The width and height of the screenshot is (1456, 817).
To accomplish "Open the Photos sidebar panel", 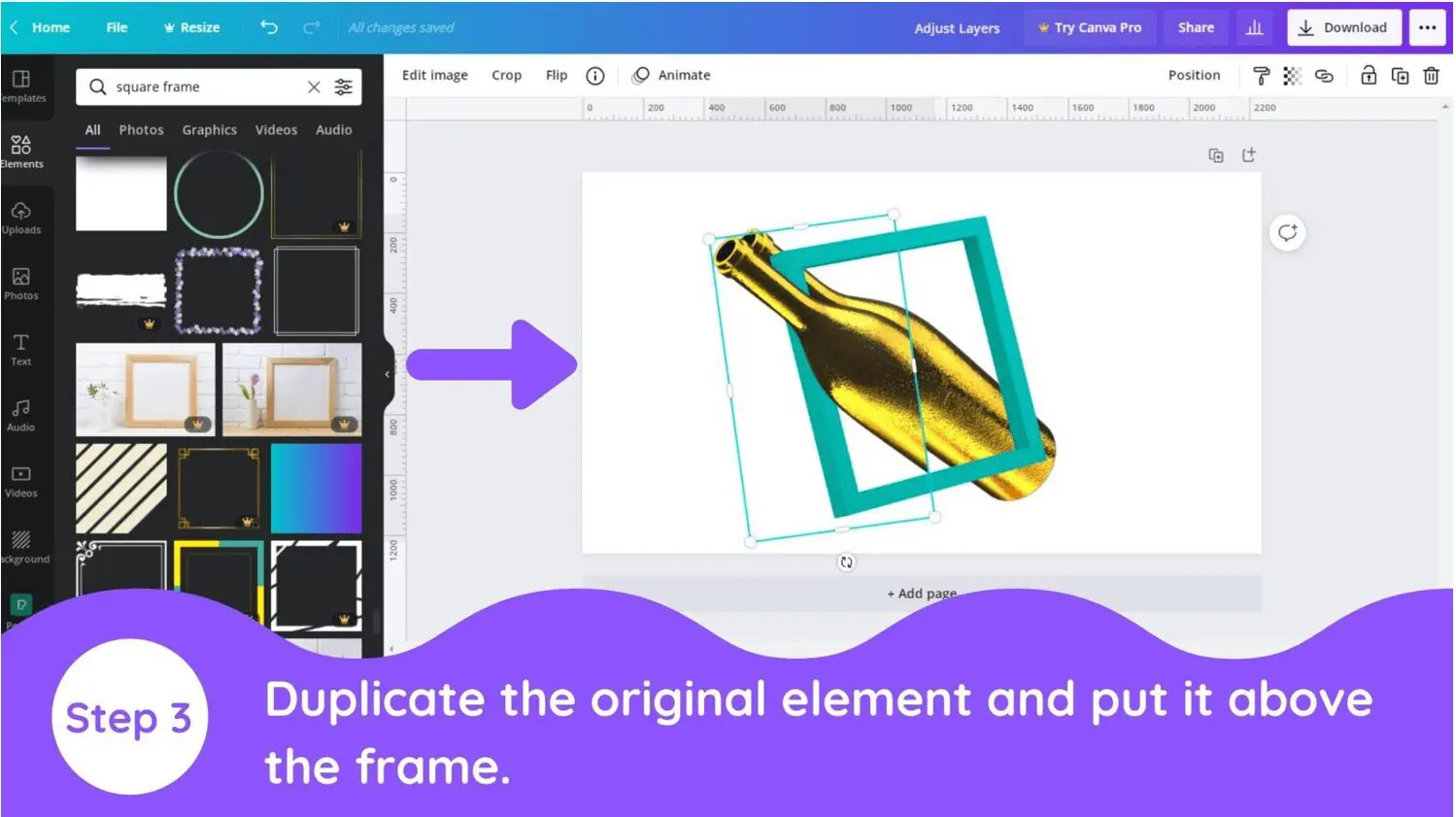I will click(x=21, y=284).
